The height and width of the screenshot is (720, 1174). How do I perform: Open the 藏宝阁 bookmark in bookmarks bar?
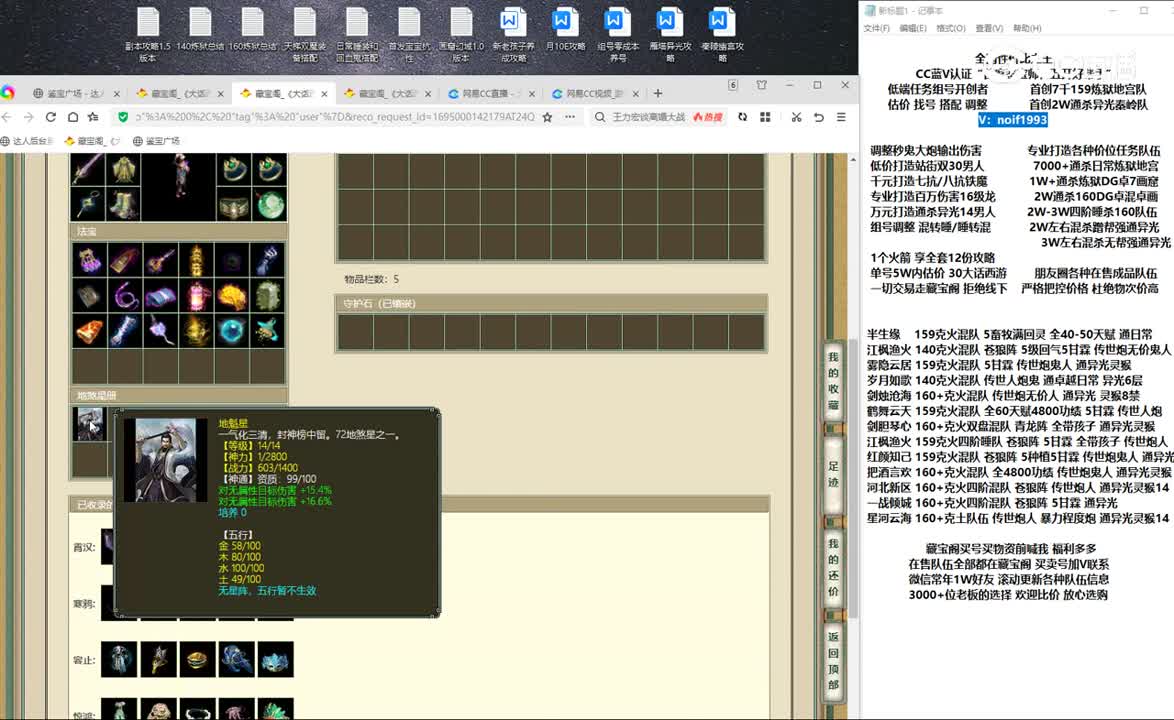[x=91, y=141]
